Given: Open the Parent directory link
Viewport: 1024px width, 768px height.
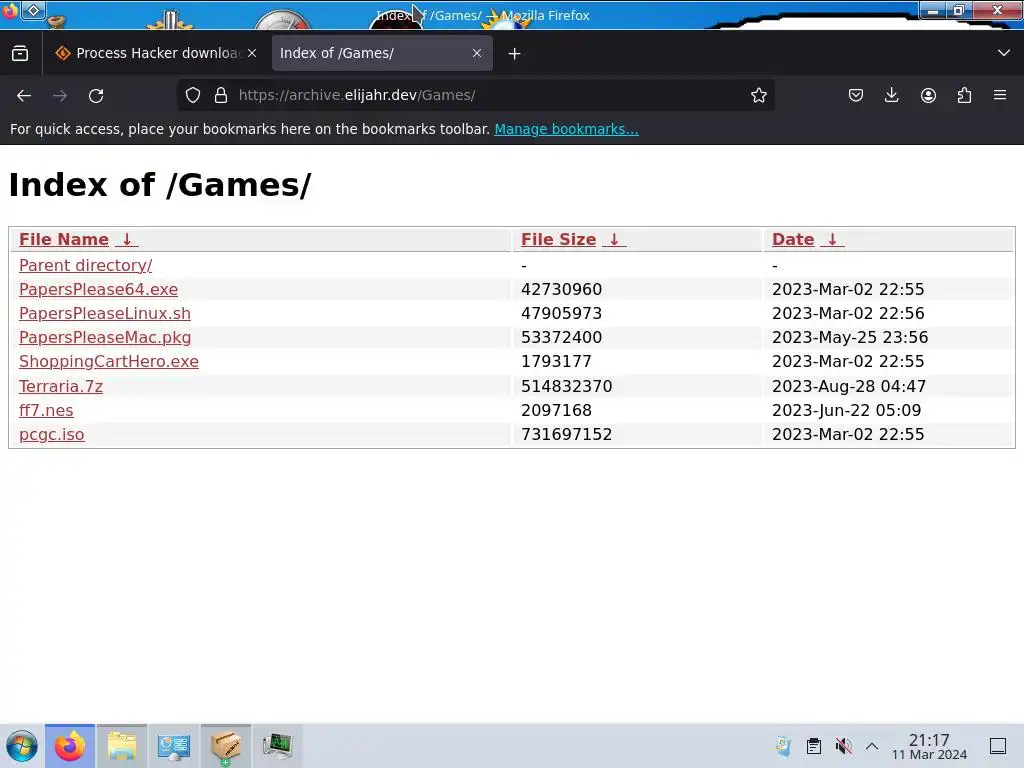Looking at the screenshot, I should [86, 265].
